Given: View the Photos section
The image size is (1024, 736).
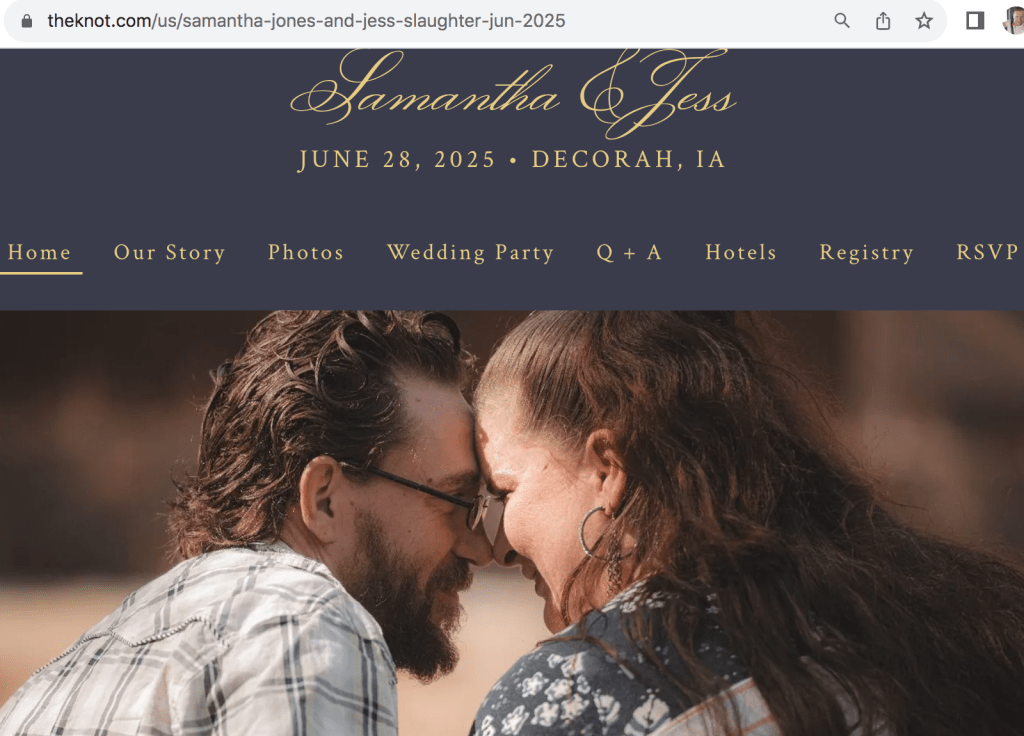Looking at the screenshot, I should point(306,252).
